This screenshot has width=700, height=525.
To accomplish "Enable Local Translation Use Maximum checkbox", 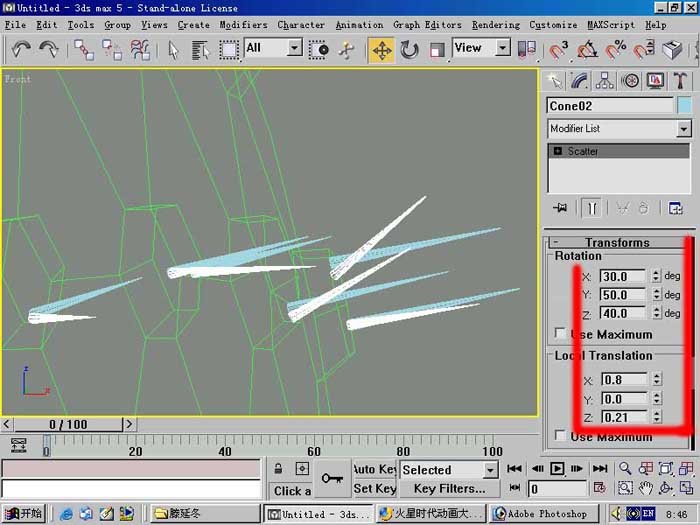I will click(x=560, y=436).
